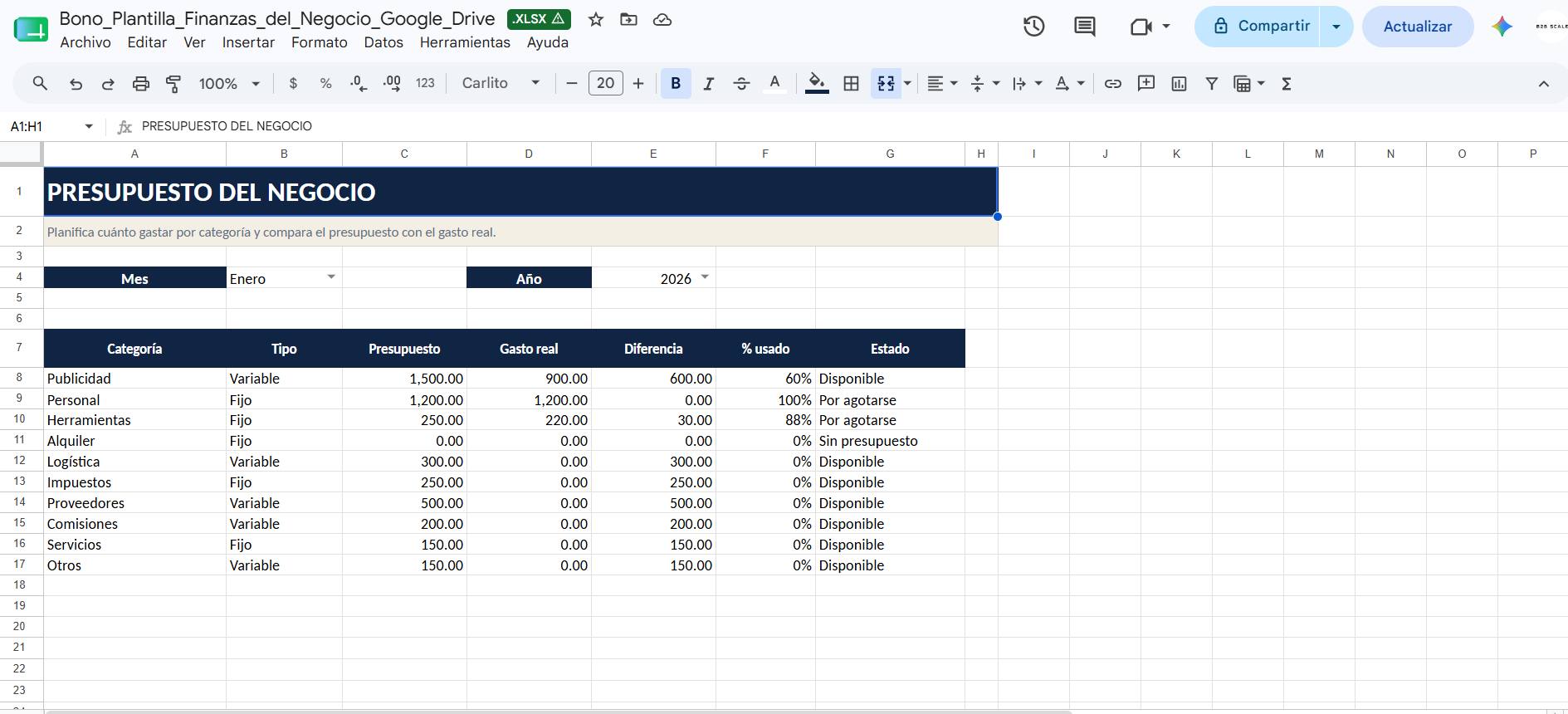The image size is (1568, 714).
Task: Open version history clock icon
Action: tap(1033, 27)
